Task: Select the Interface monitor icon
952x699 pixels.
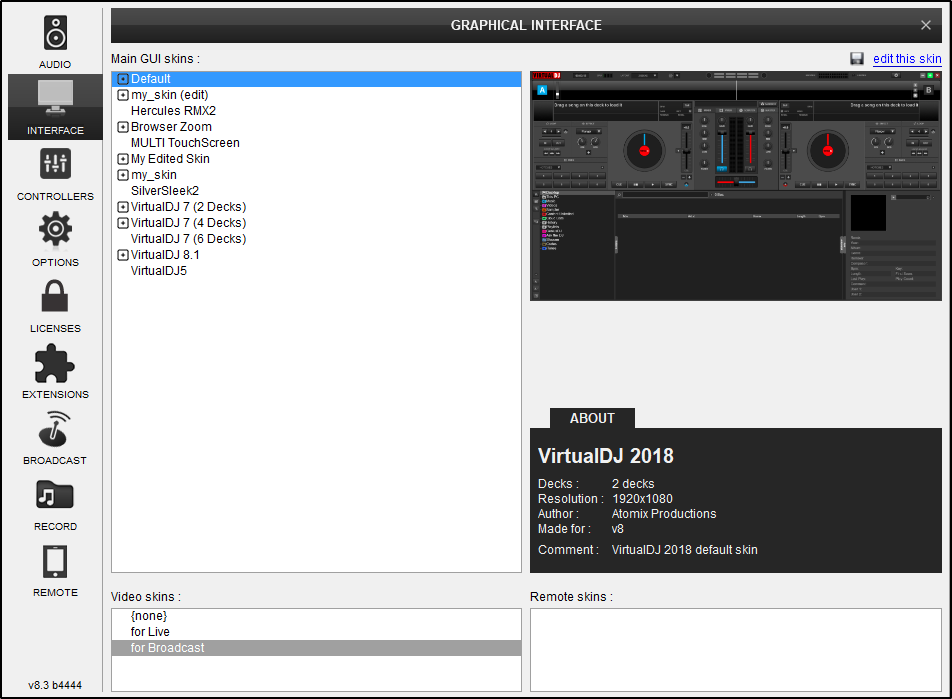Action: pyautogui.click(x=55, y=97)
